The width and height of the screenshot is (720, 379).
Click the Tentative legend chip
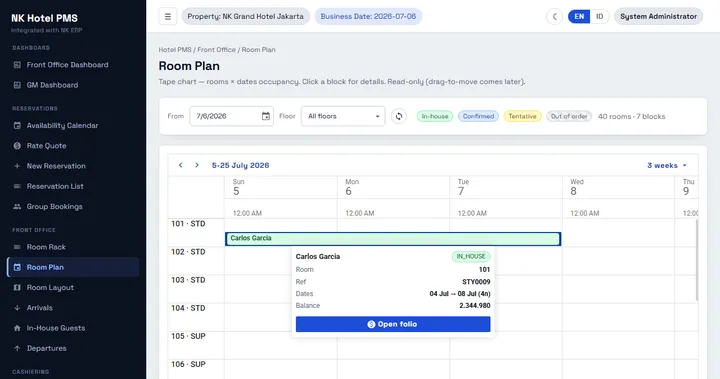(x=522, y=116)
